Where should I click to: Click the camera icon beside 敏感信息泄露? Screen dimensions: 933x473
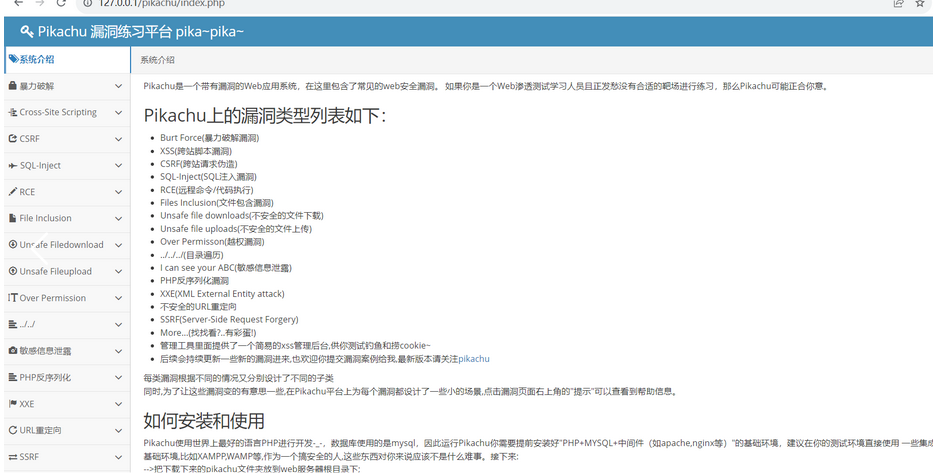(12, 350)
